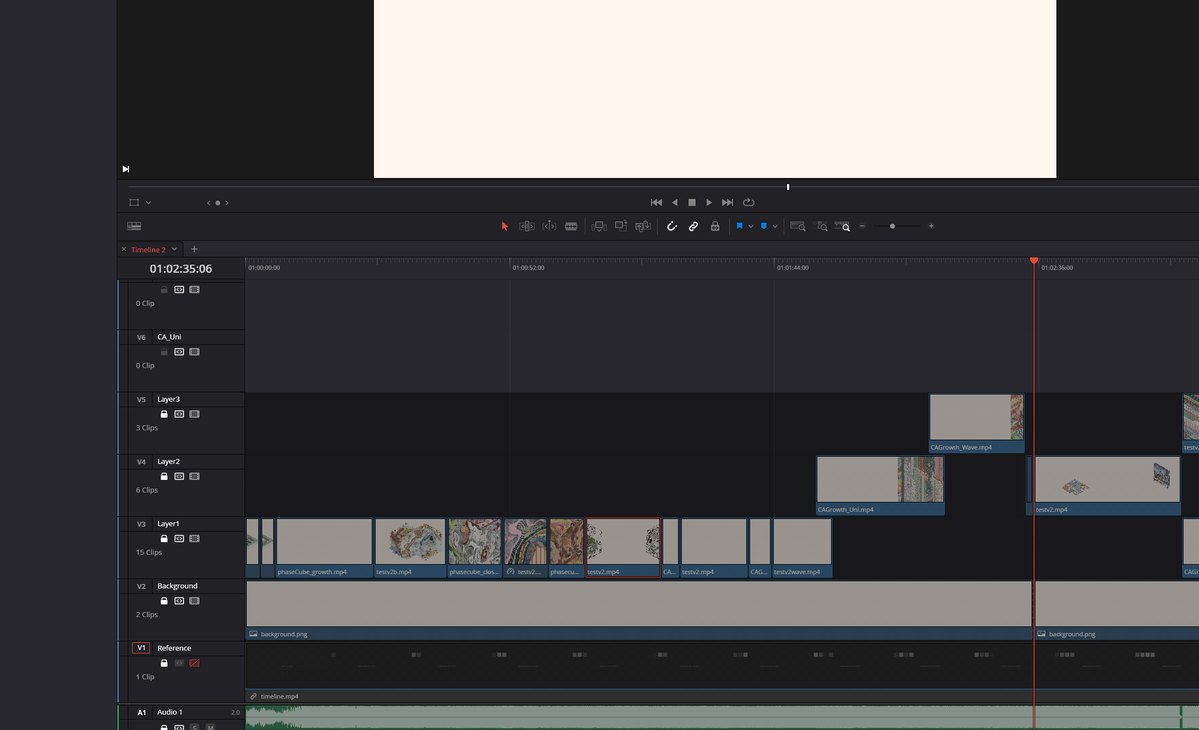Toggle auto select on CA_Uni track
Screen dimensions: 1199x730
tap(179, 352)
